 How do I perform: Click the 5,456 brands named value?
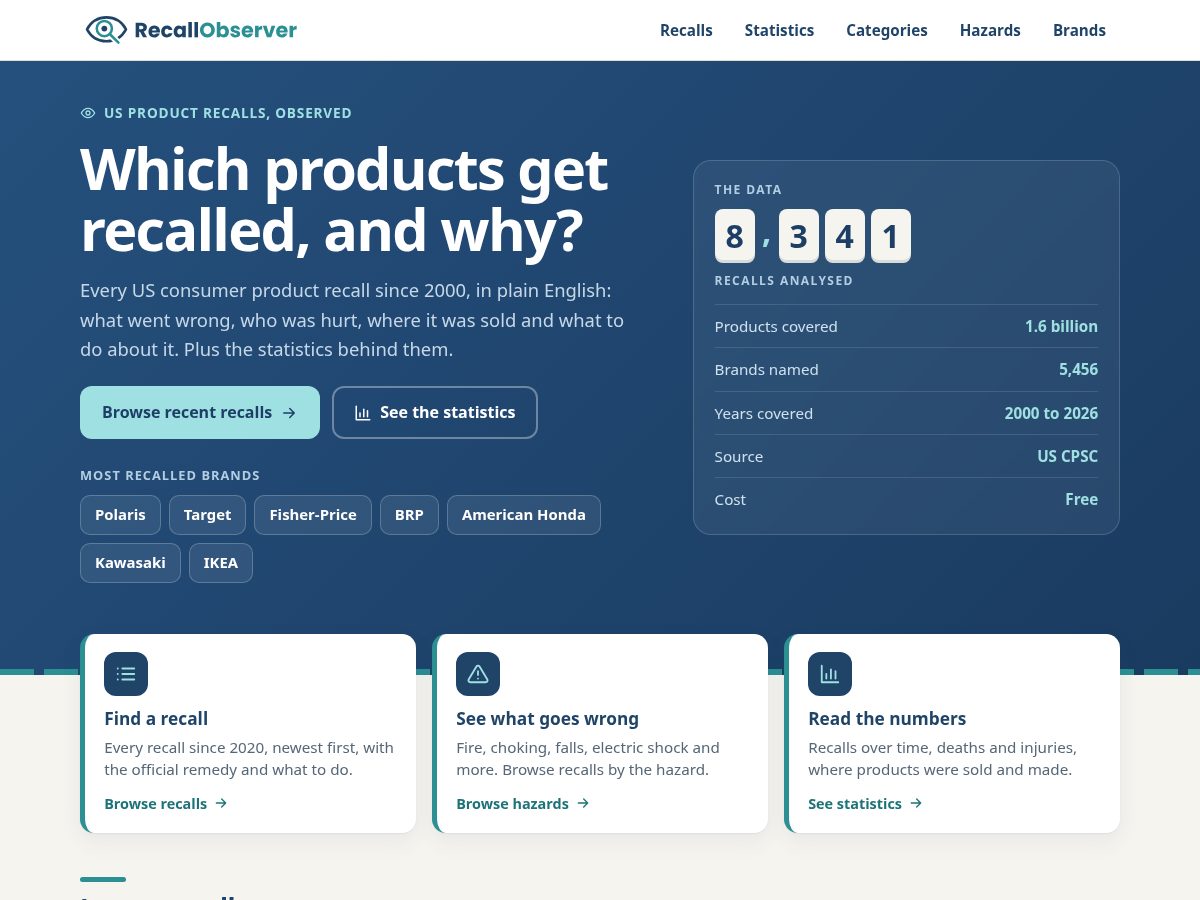(1078, 369)
